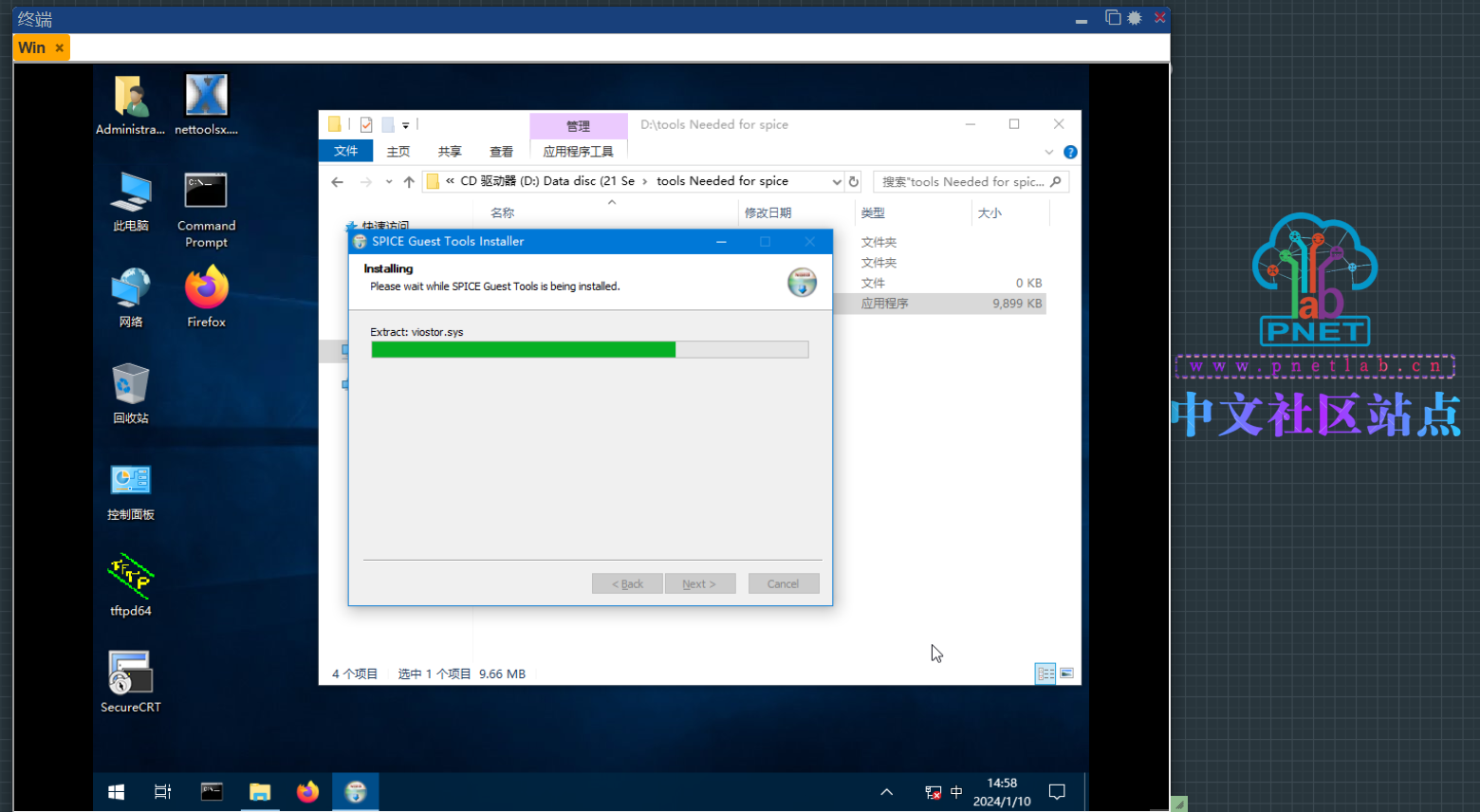Viewport: 1480px width, 812px height.
Task: Open the quick access toolbar customize dropdown
Action: click(405, 125)
